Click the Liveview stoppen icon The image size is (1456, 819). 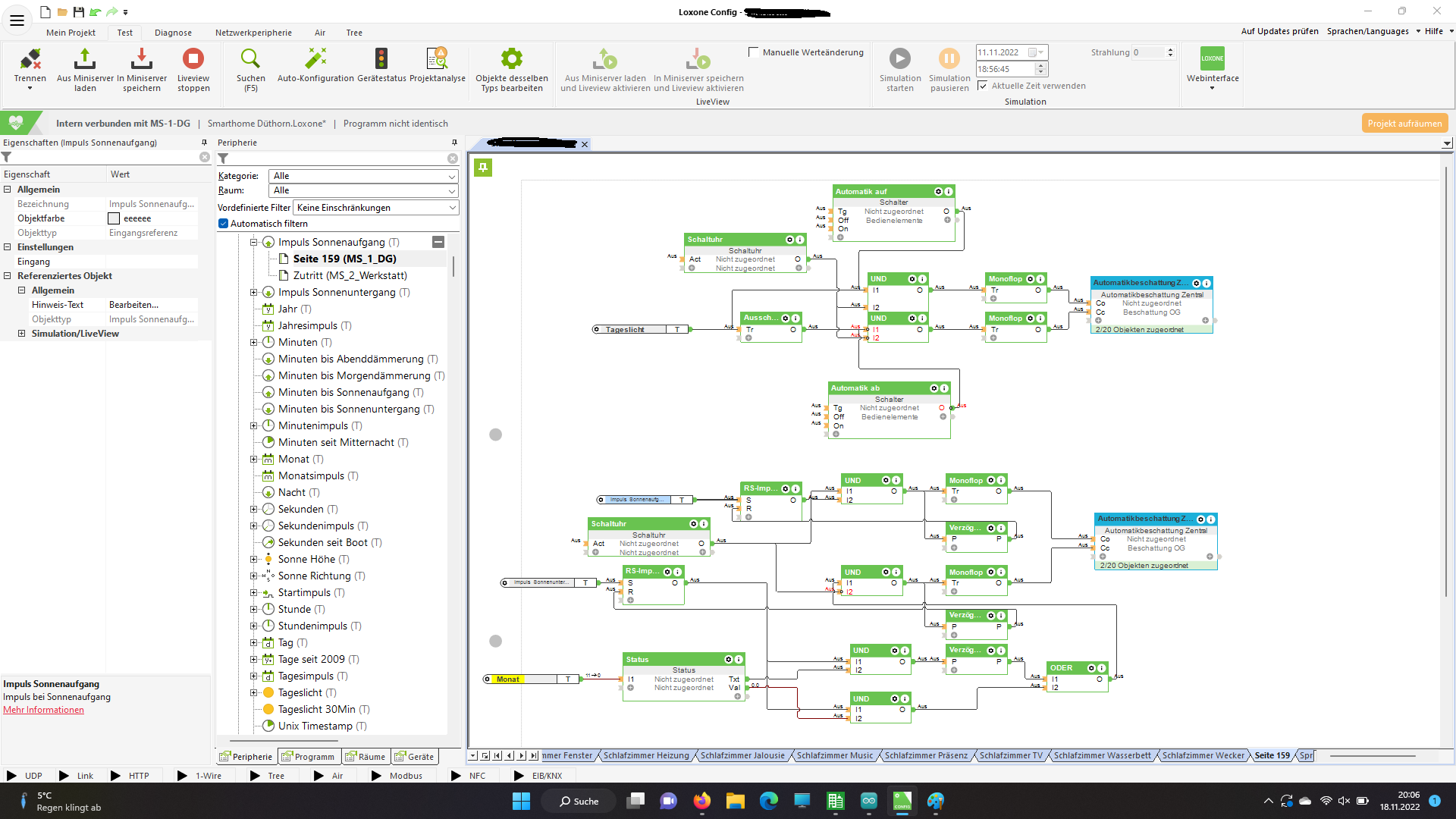[193, 59]
